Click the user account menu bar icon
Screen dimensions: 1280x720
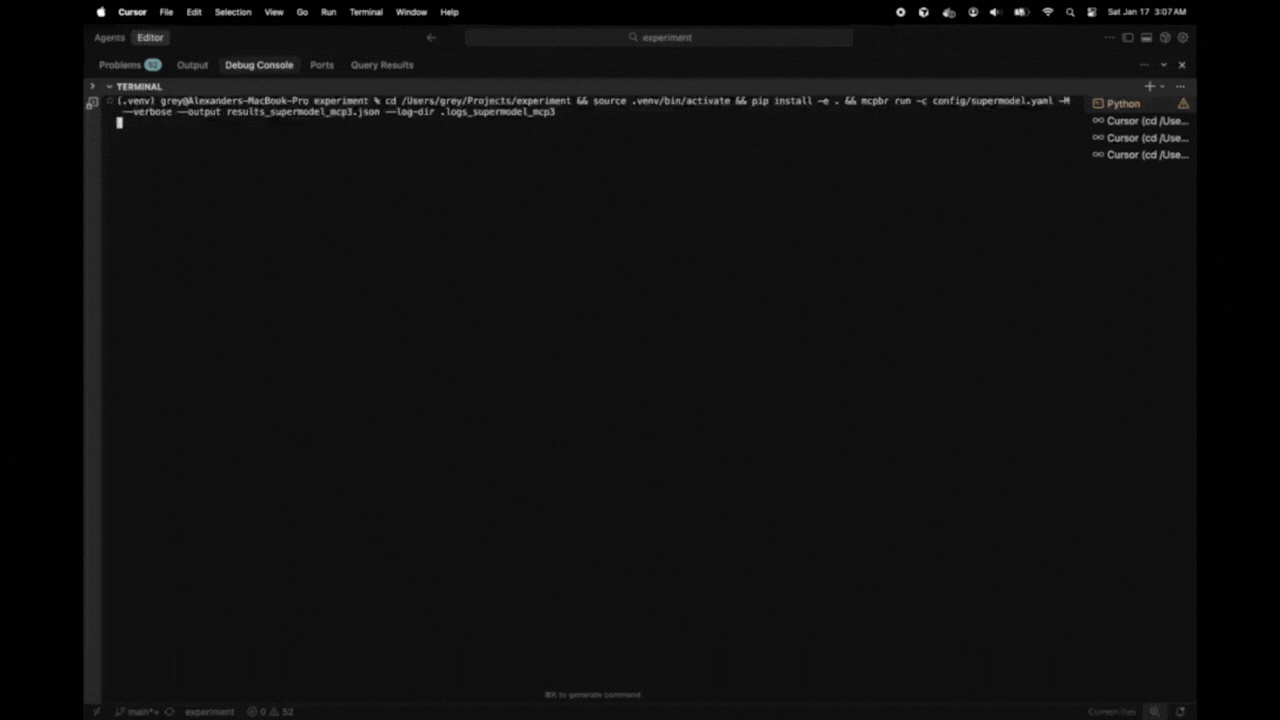(973, 12)
